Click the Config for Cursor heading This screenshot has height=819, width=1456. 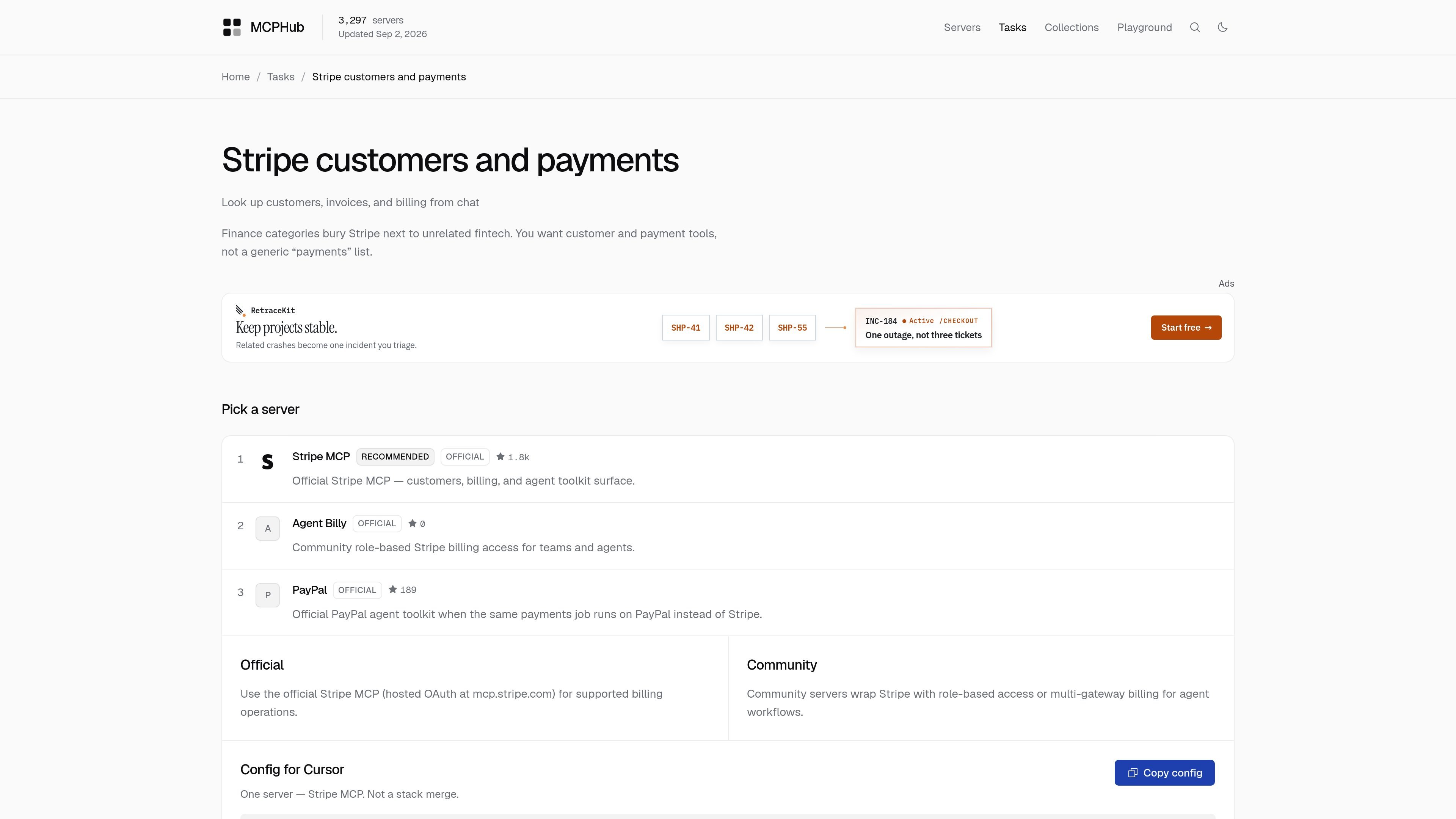pos(292,769)
